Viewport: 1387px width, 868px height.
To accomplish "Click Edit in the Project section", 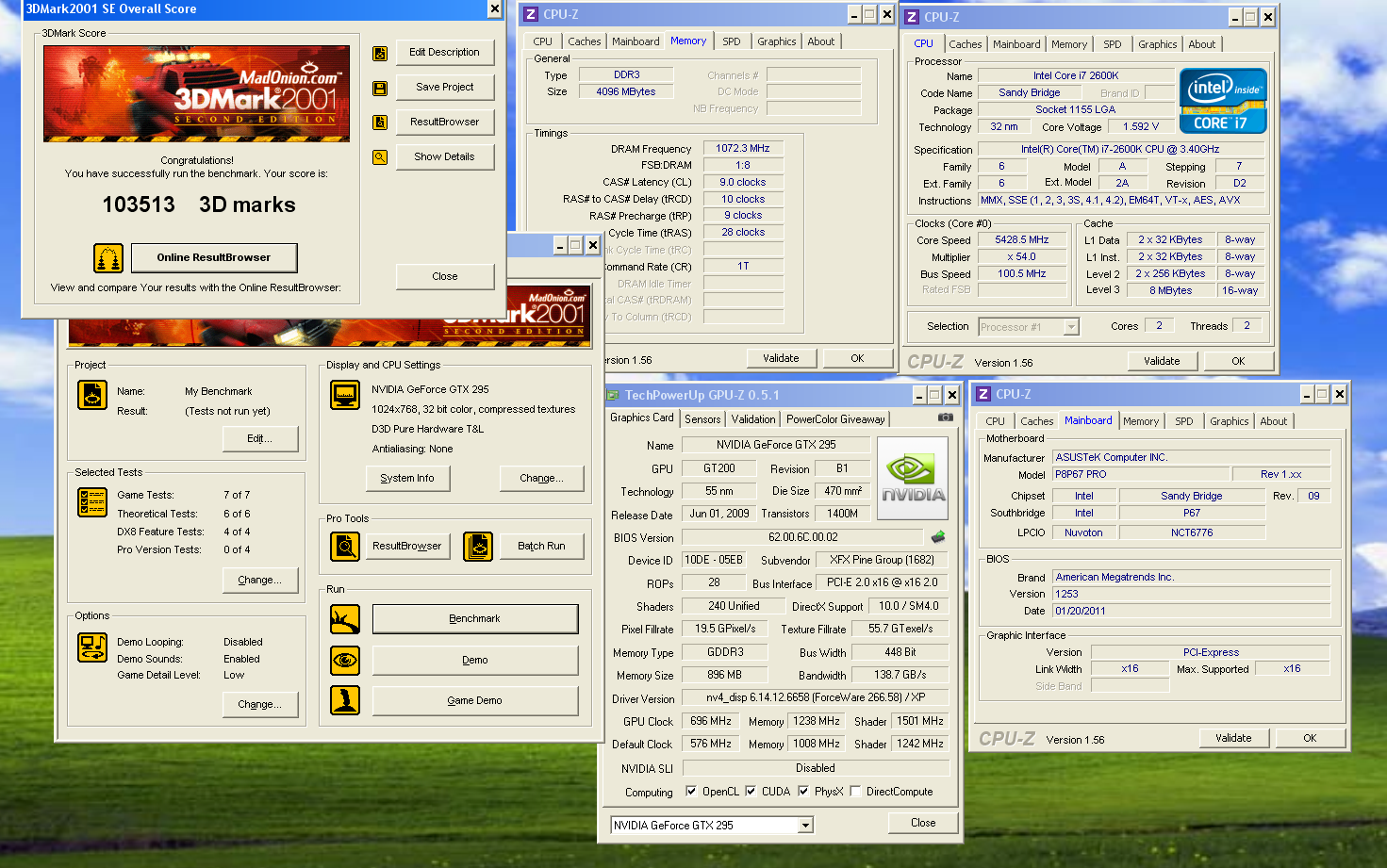I will coord(260,439).
